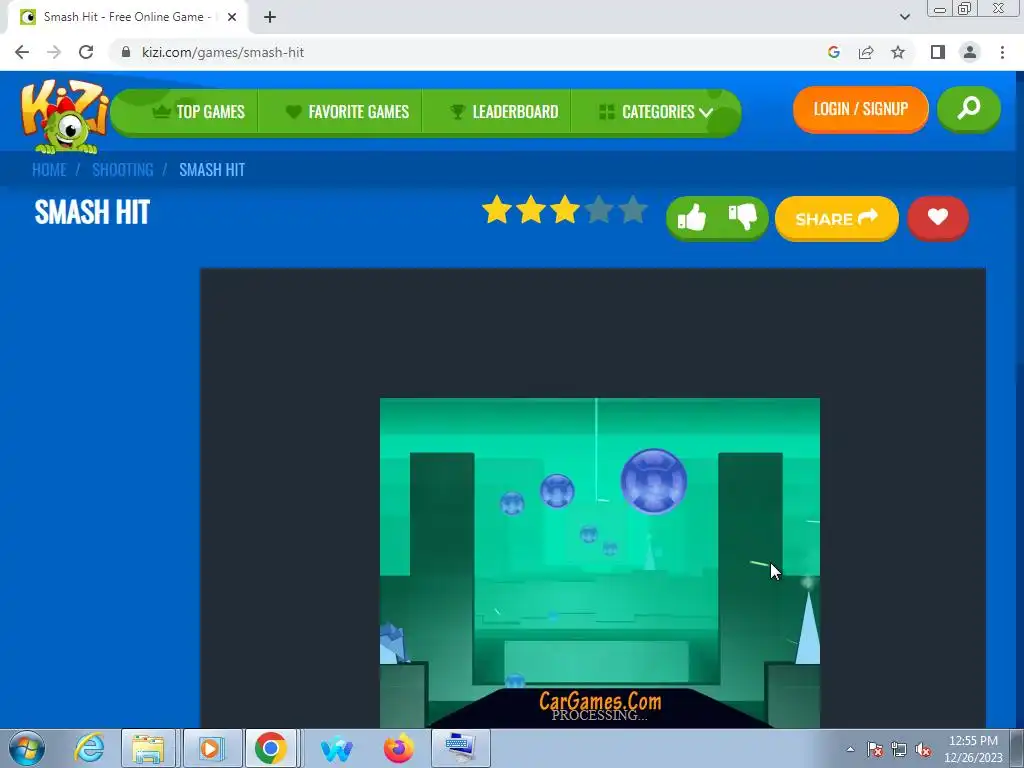Launch Internet Explorer from the taskbar
The image size is (1024, 768).
click(x=89, y=748)
